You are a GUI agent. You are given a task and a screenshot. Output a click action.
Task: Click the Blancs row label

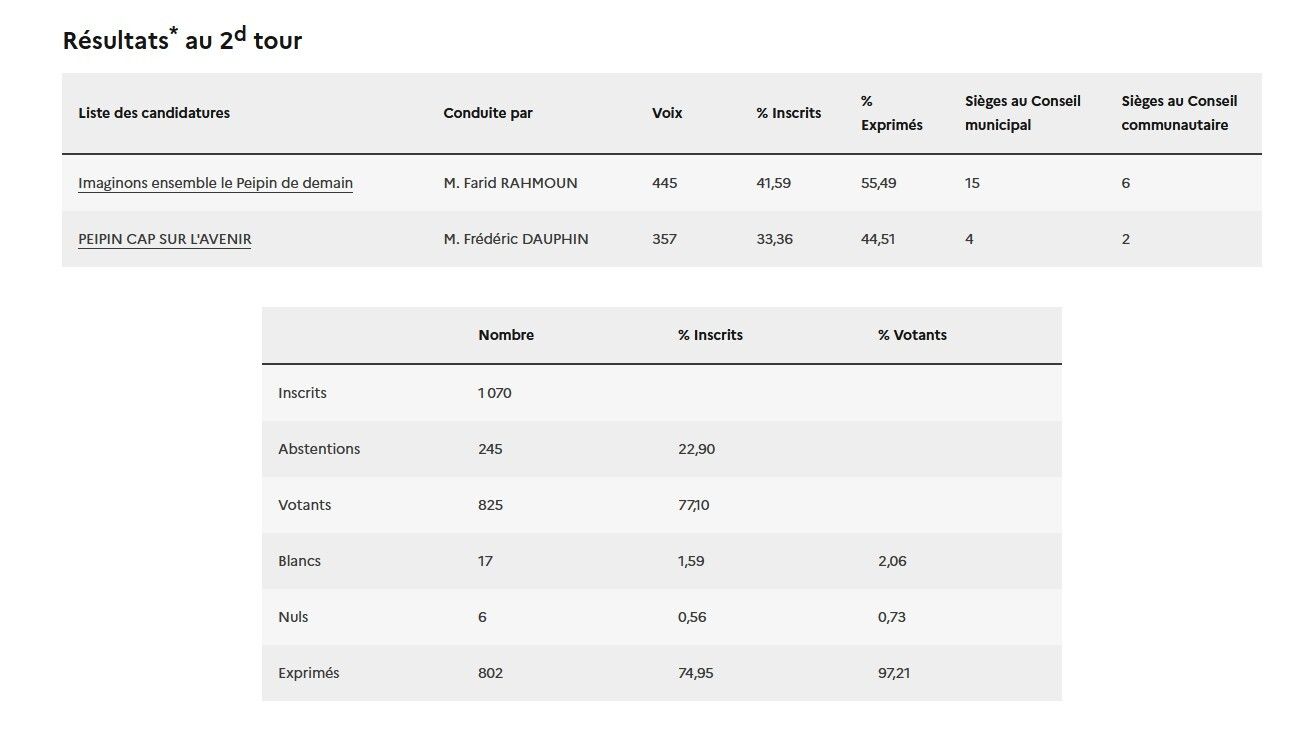click(x=299, y=561)
